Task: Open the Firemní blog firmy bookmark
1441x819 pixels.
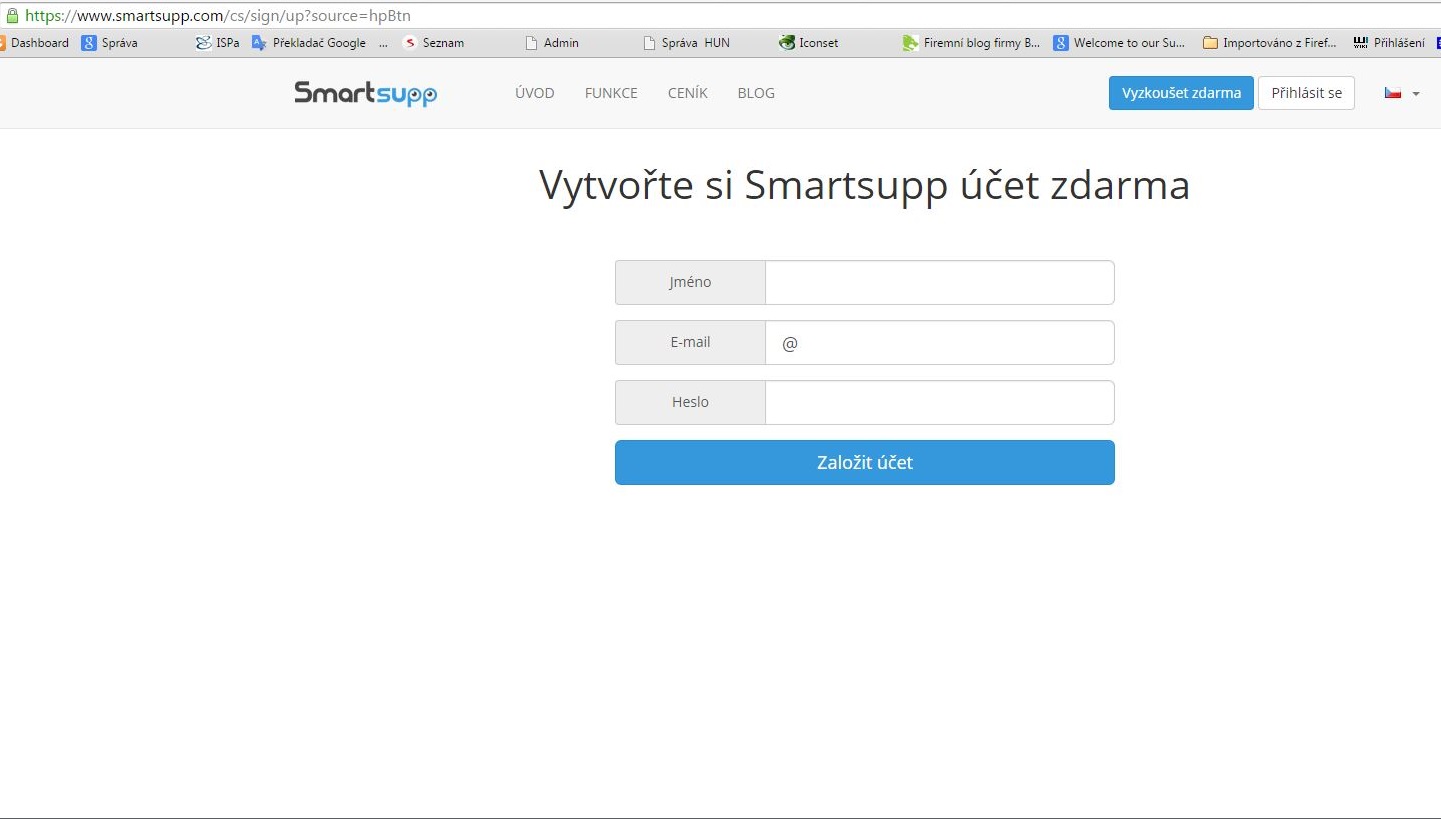Action: click(971, 43)
